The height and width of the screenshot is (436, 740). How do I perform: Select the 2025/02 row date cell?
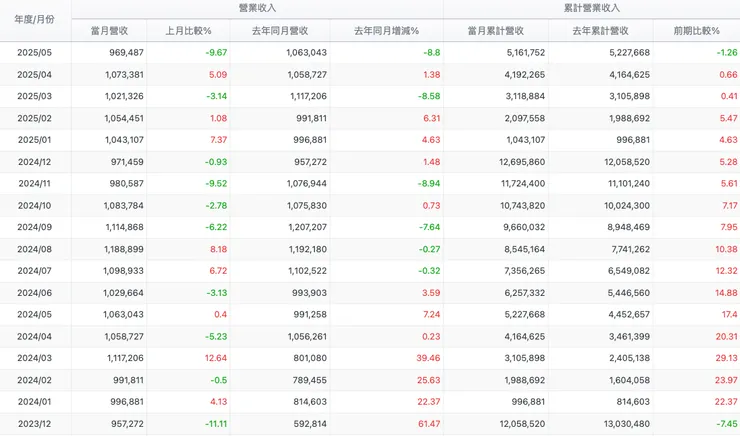34,118
